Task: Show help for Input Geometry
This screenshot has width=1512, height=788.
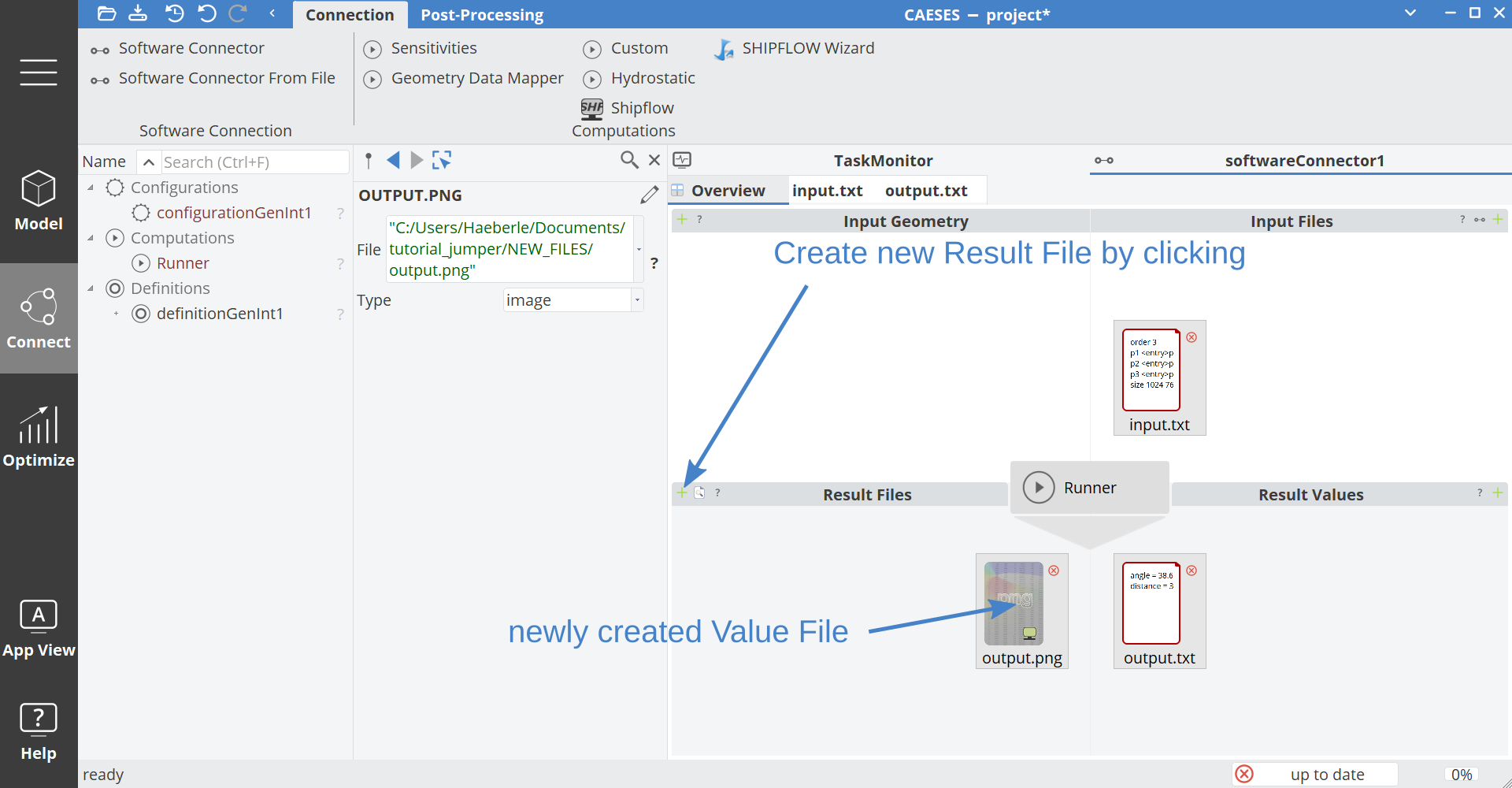Action: pos(699,219)
